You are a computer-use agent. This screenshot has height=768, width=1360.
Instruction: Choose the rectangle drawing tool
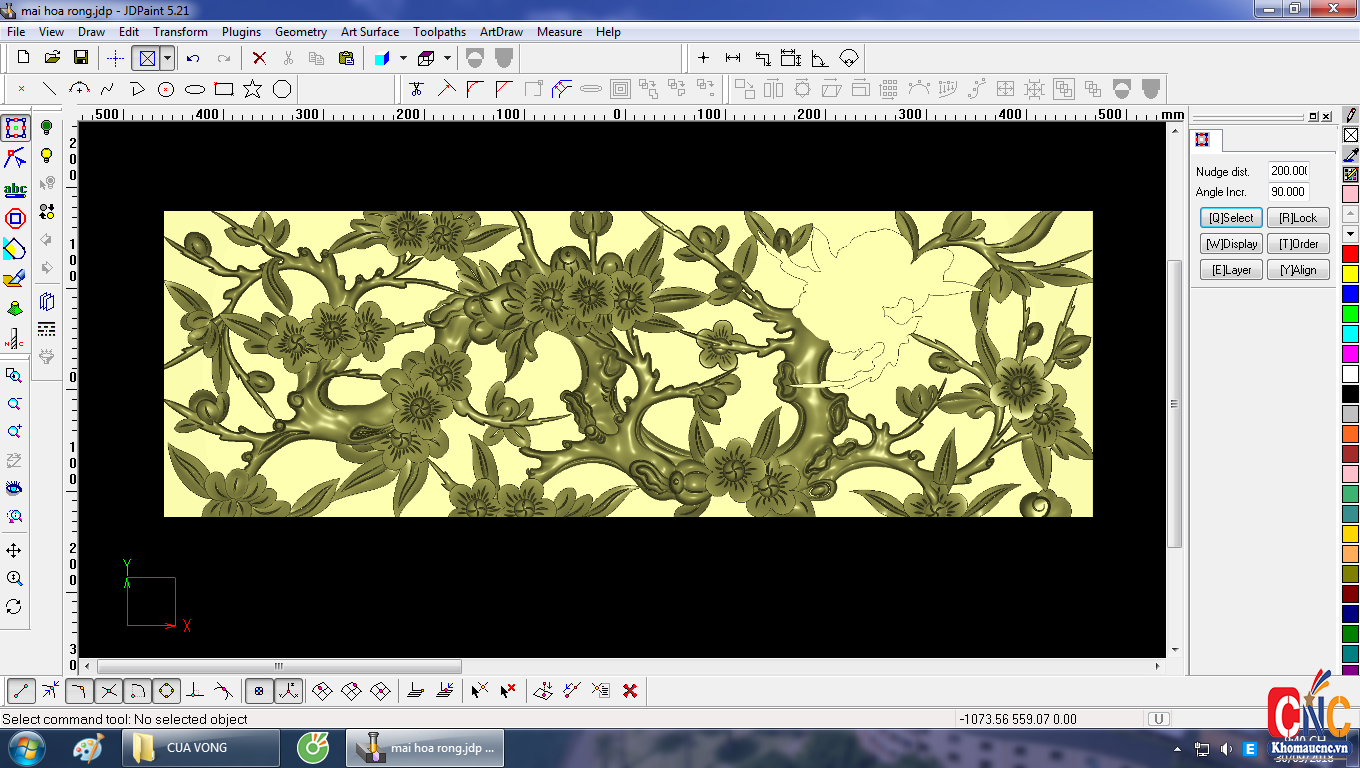[224, 89]
